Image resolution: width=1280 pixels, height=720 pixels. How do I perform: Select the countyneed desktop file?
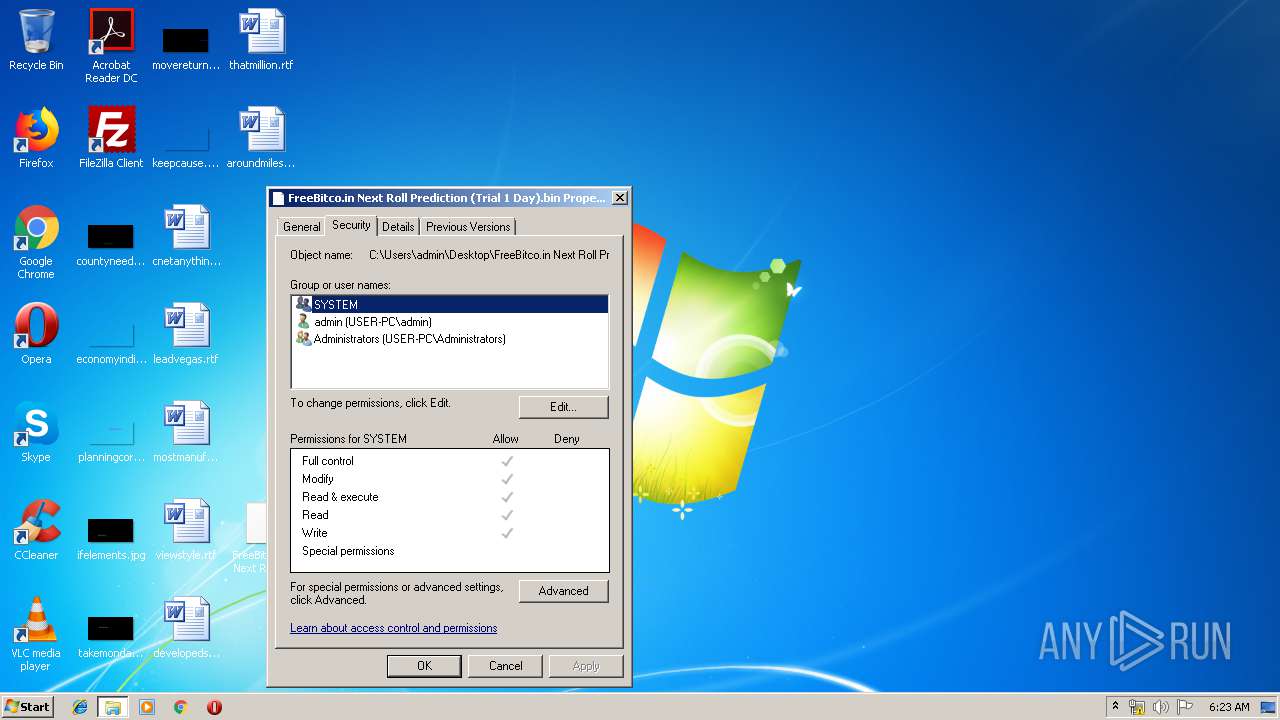111,243
